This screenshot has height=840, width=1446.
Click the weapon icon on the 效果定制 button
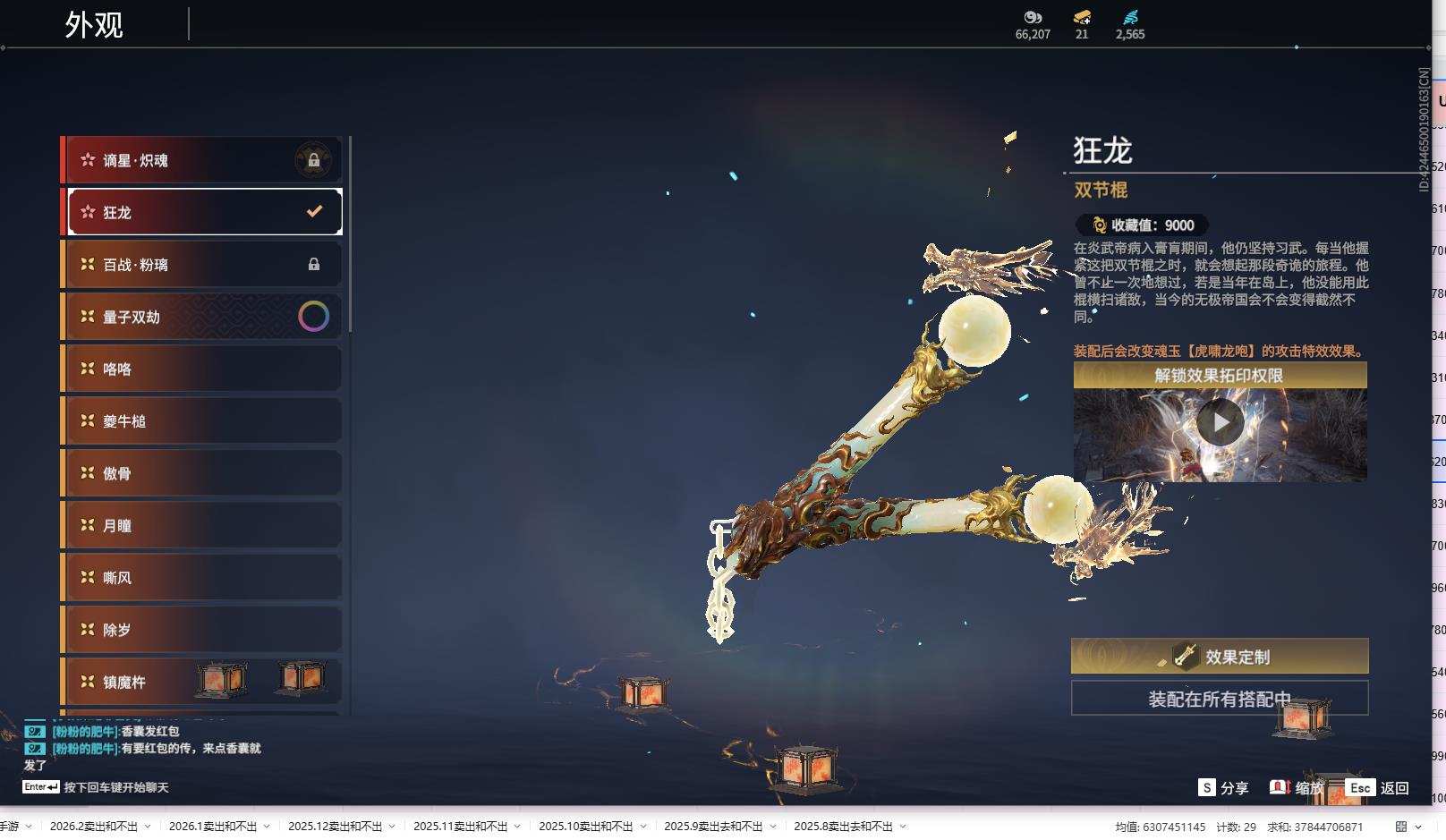pyautogui.click(x=1185, y=656)
